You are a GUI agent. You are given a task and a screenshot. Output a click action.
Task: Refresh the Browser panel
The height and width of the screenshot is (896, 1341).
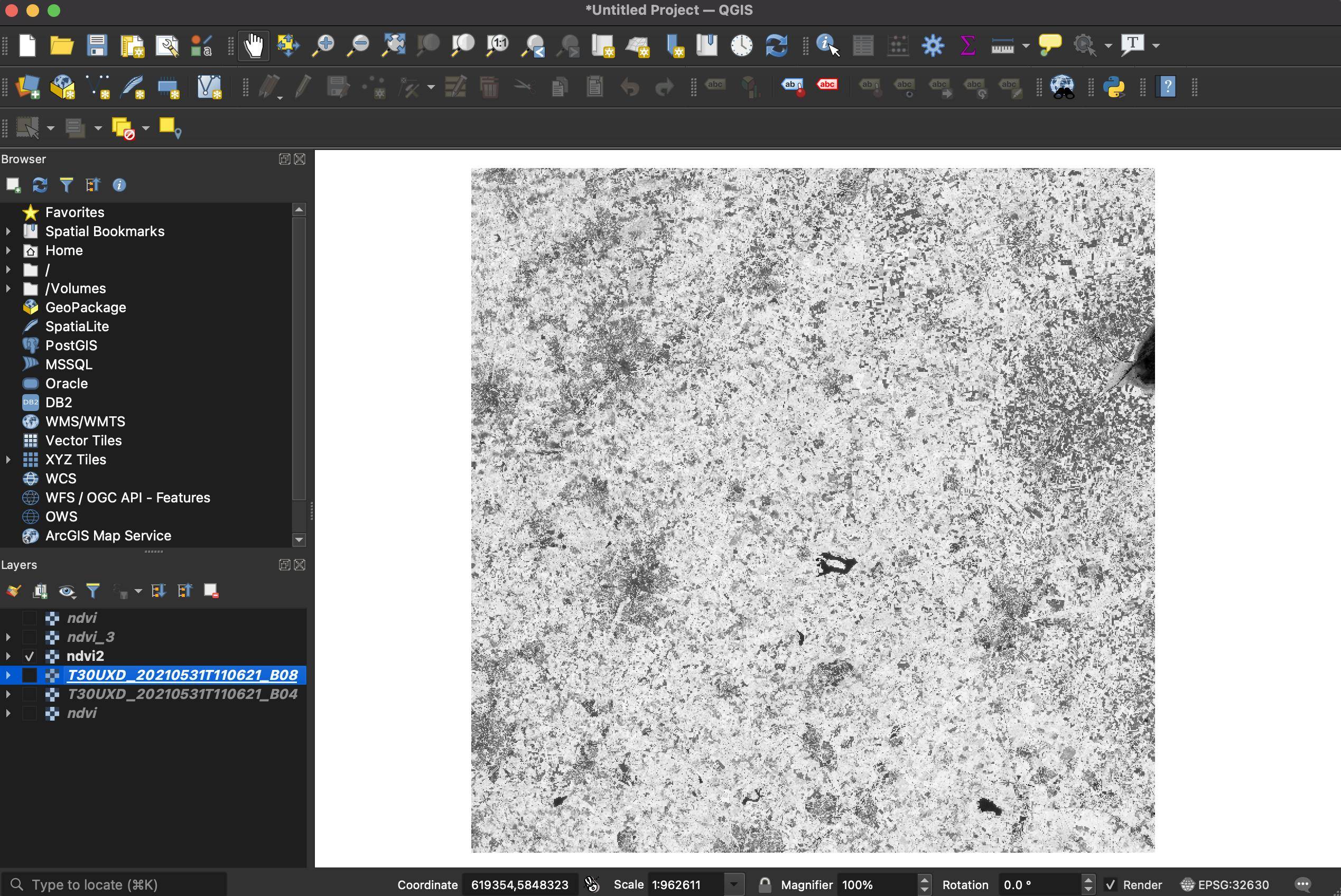pos(40,185)
